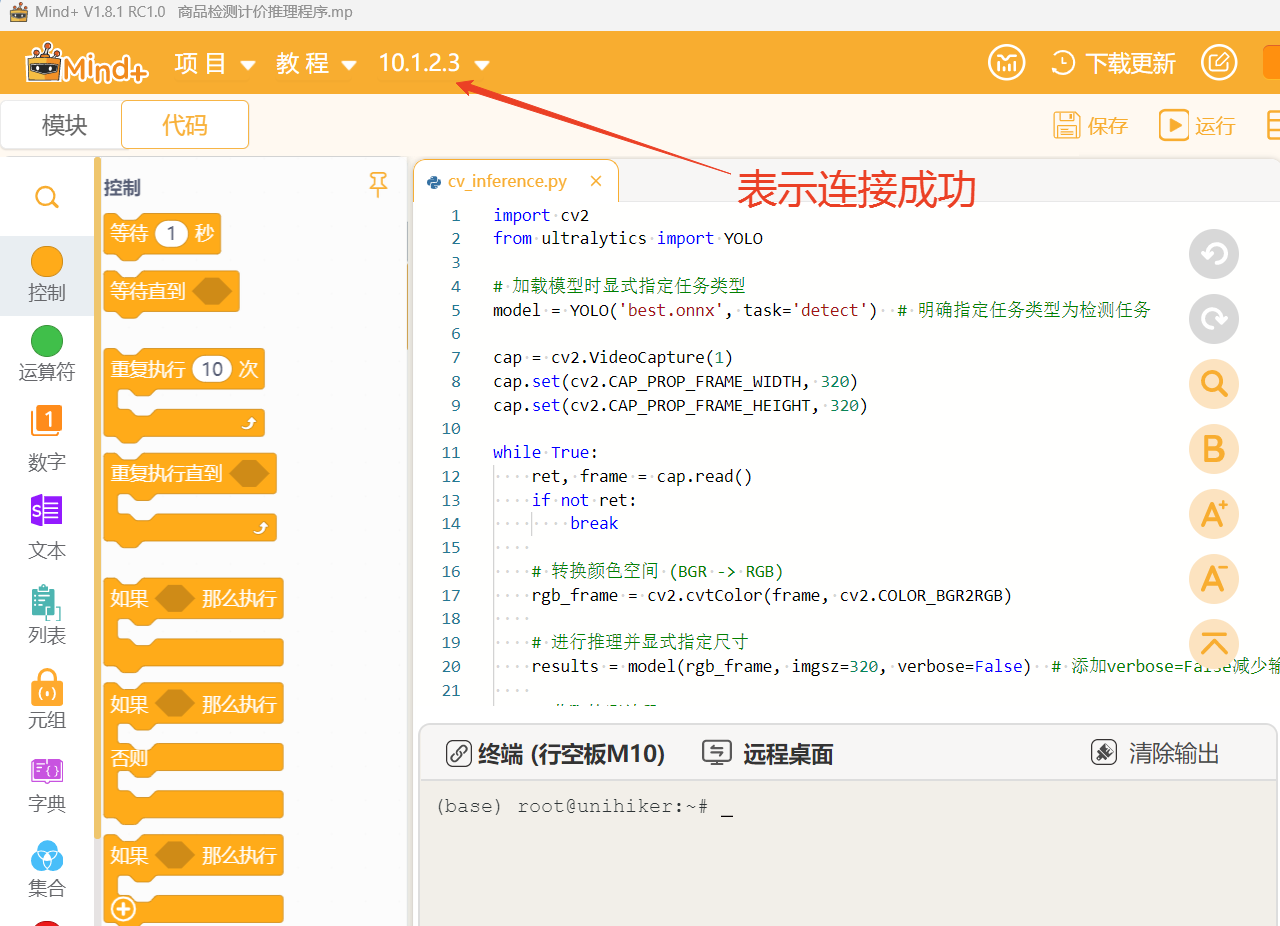This screenshot has height=926, width=1280.
Task: Click the 控制 heading in the block palette
Action: [122, 187]
